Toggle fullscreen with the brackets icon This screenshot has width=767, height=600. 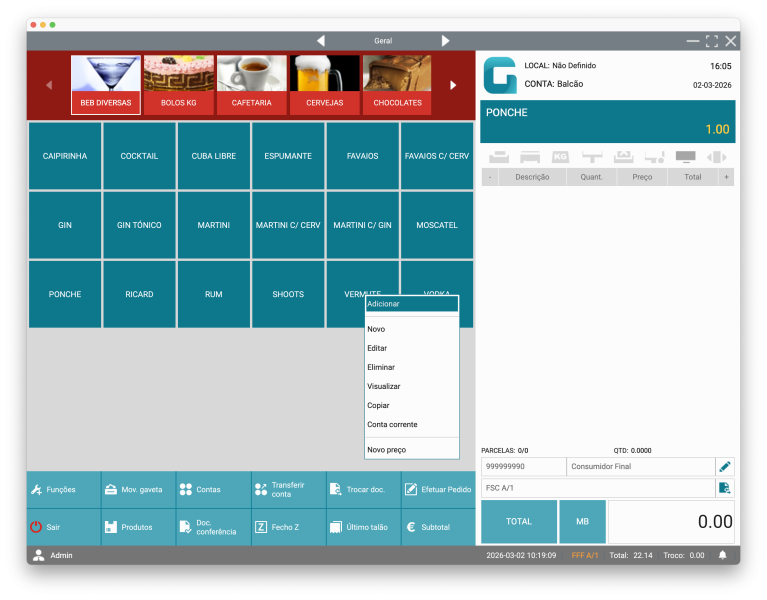712,41
